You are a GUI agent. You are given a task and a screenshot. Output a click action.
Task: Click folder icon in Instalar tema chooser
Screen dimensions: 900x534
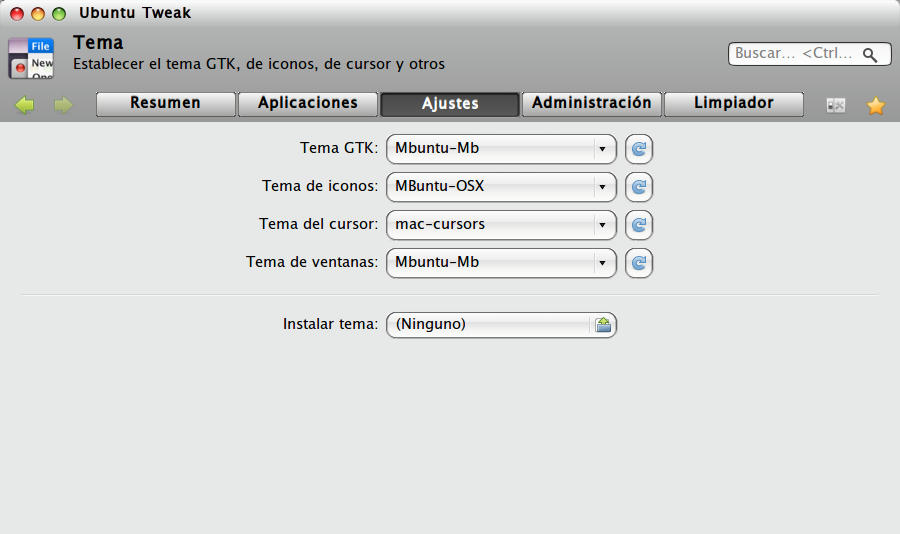coord(603,325)
